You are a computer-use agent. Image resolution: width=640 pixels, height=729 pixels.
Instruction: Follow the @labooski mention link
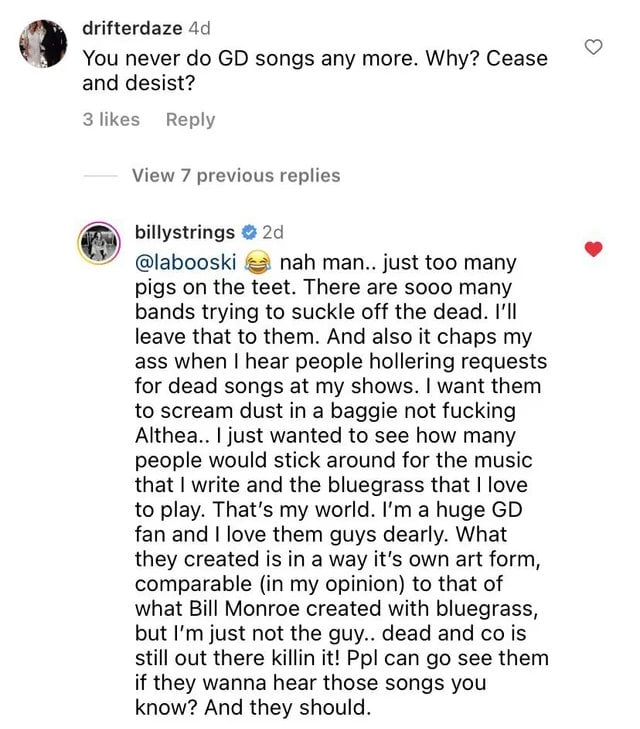[x=185, y=263]
